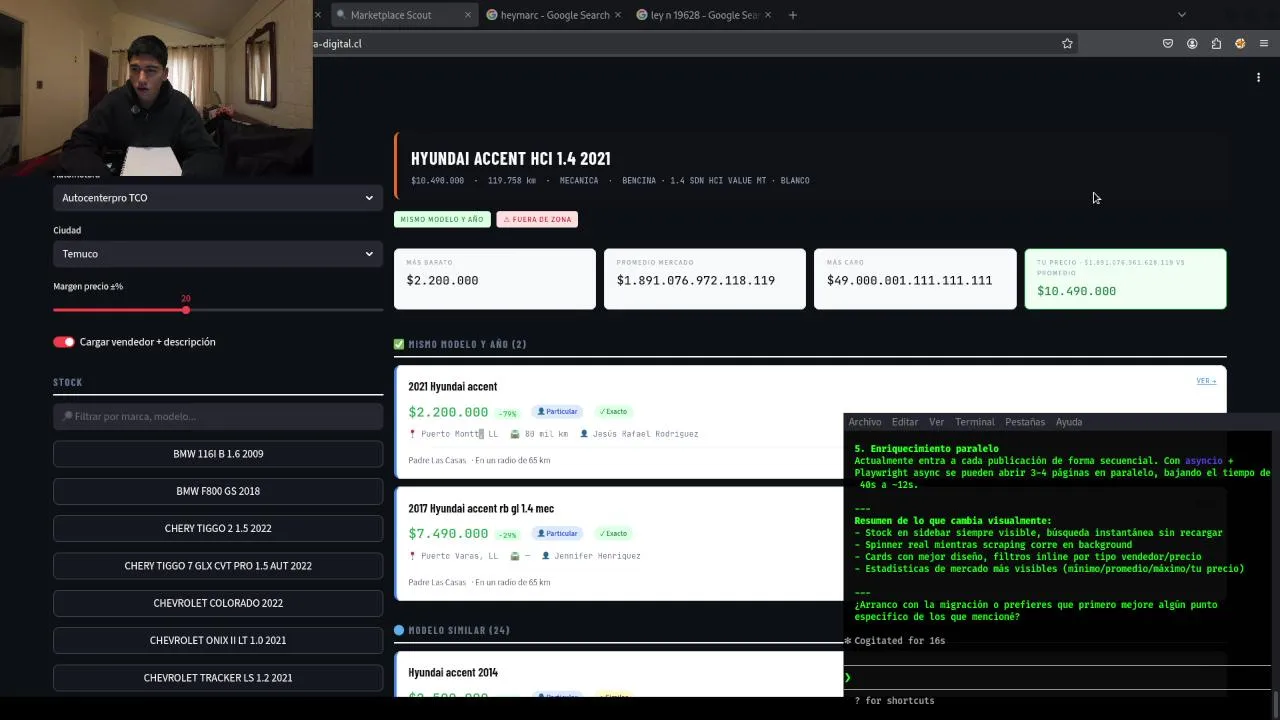
Task: Open the list all tabs chevron
Action: [1181, 15]
